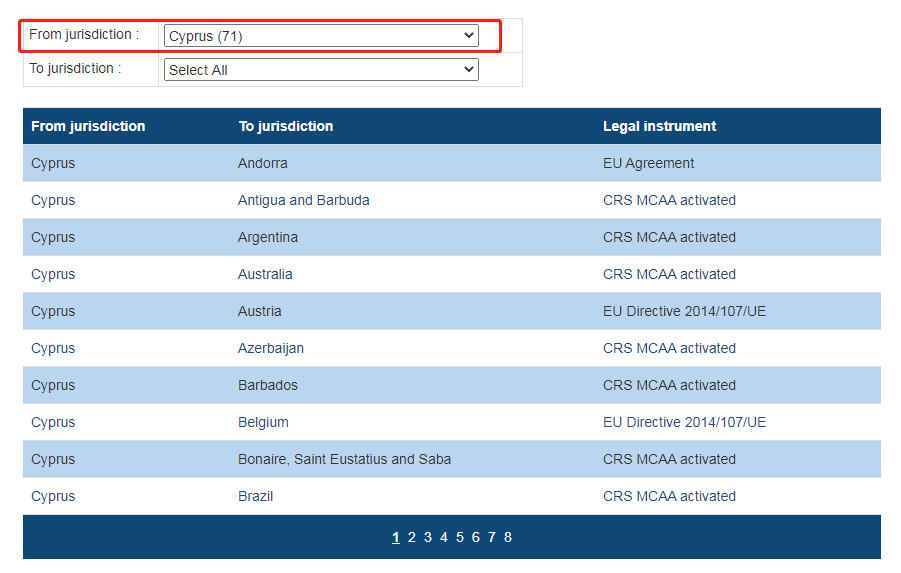
Task: Go to results page 7
Action: (491, 537)
